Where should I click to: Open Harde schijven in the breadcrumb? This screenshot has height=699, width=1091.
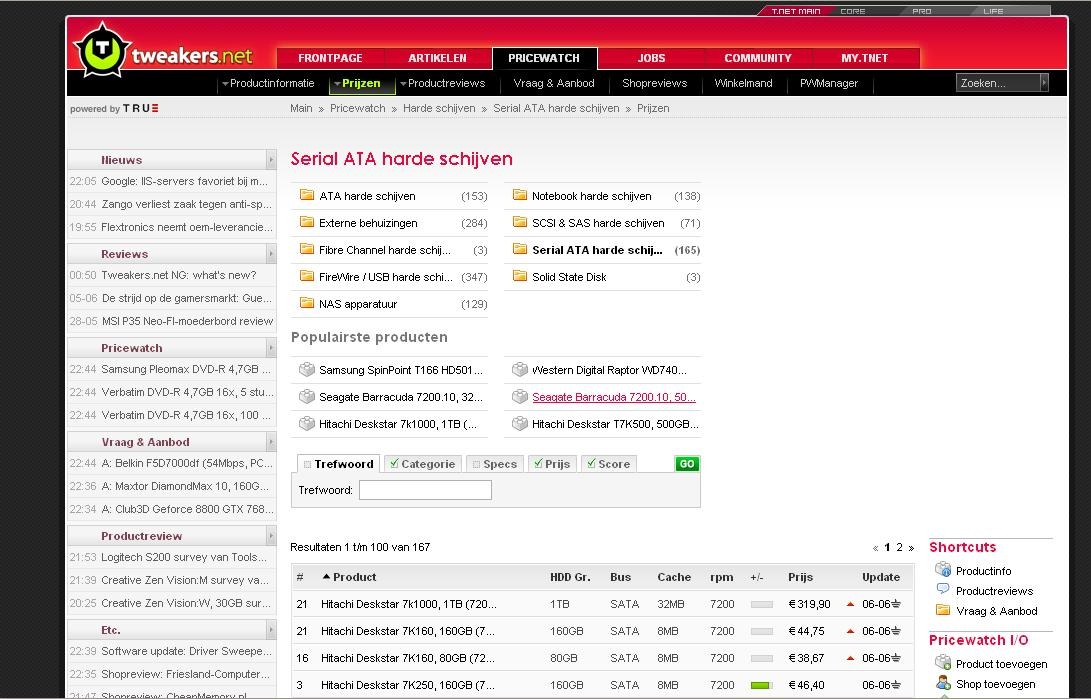point(439,108)
